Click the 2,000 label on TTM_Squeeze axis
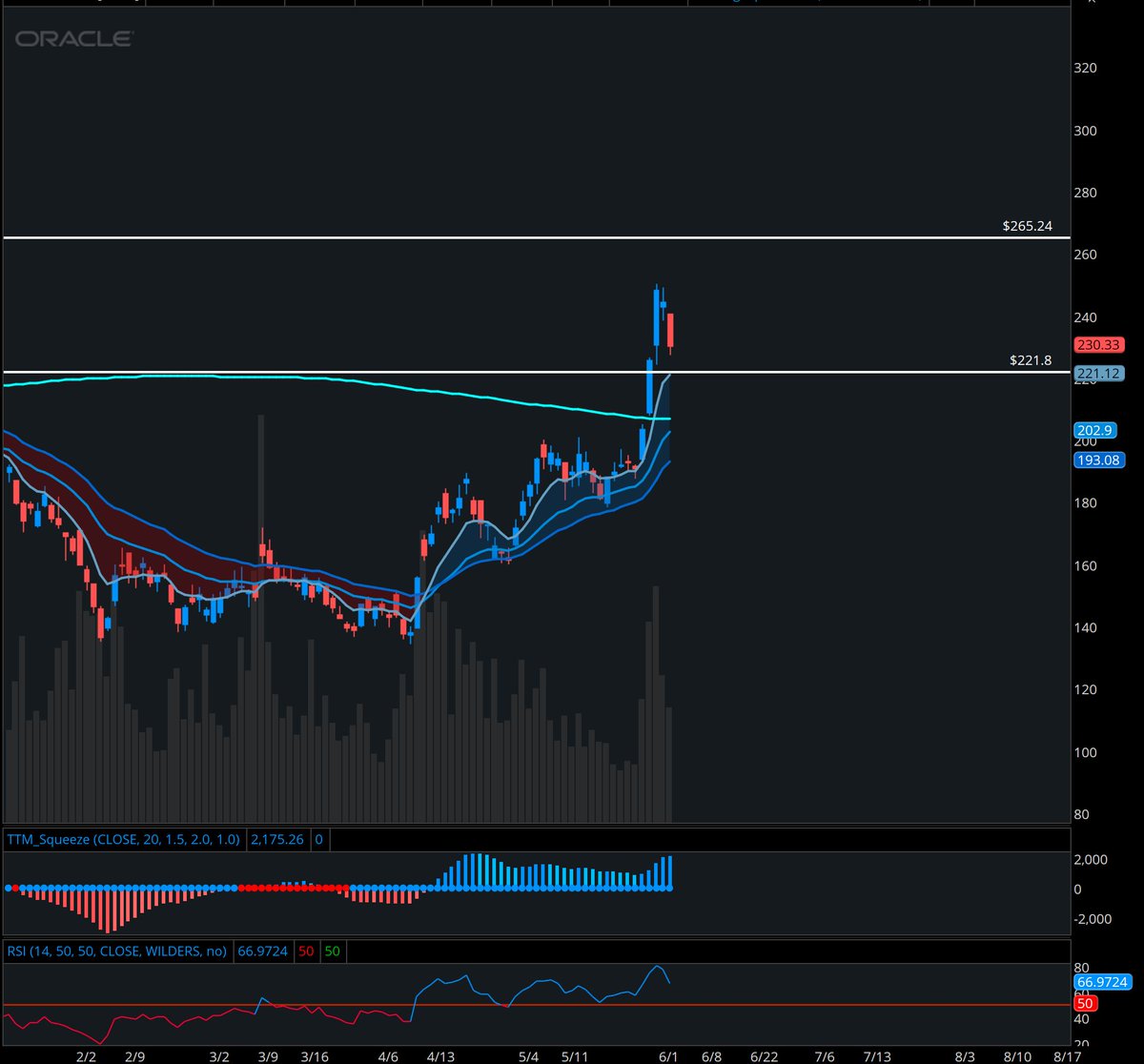 (x=1091, y=860)
